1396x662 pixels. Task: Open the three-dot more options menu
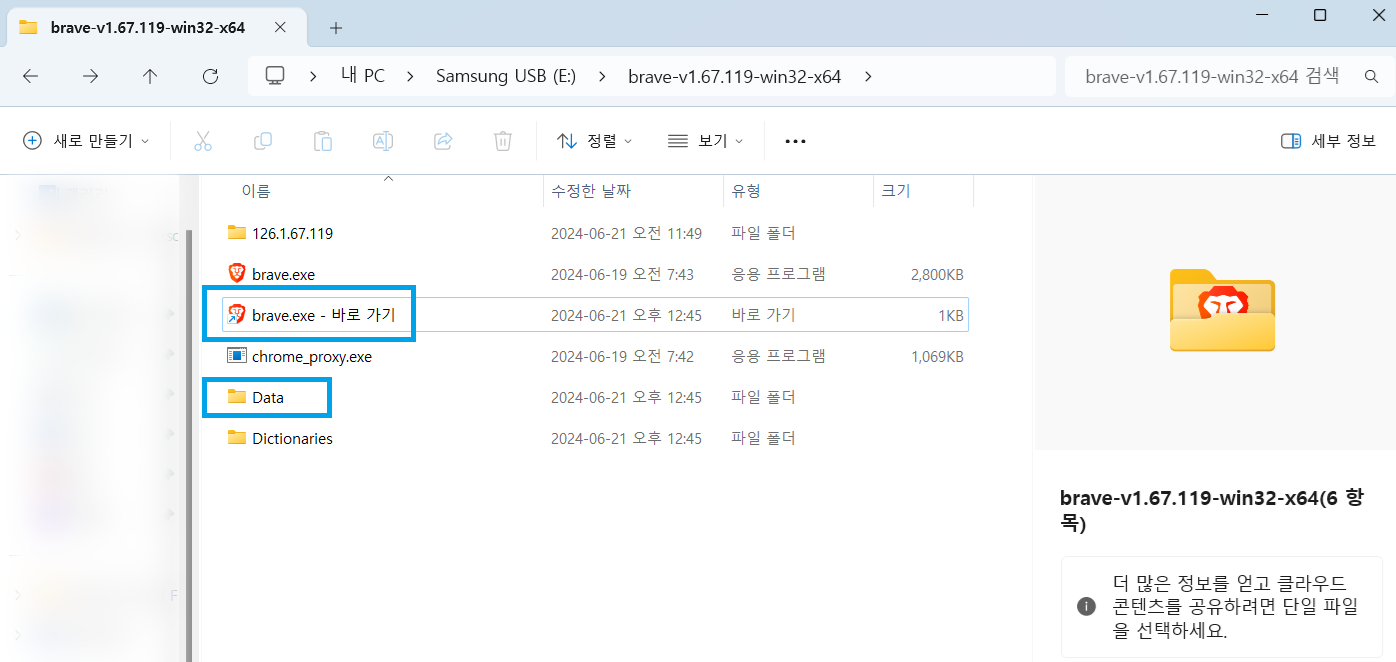795,141
